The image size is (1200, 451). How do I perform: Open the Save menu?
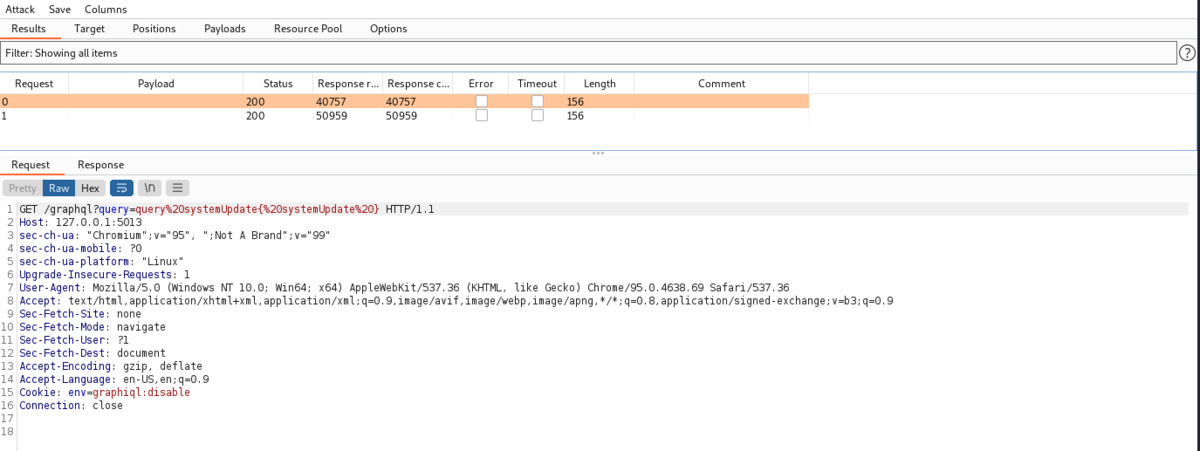click(x=60, y=9)
